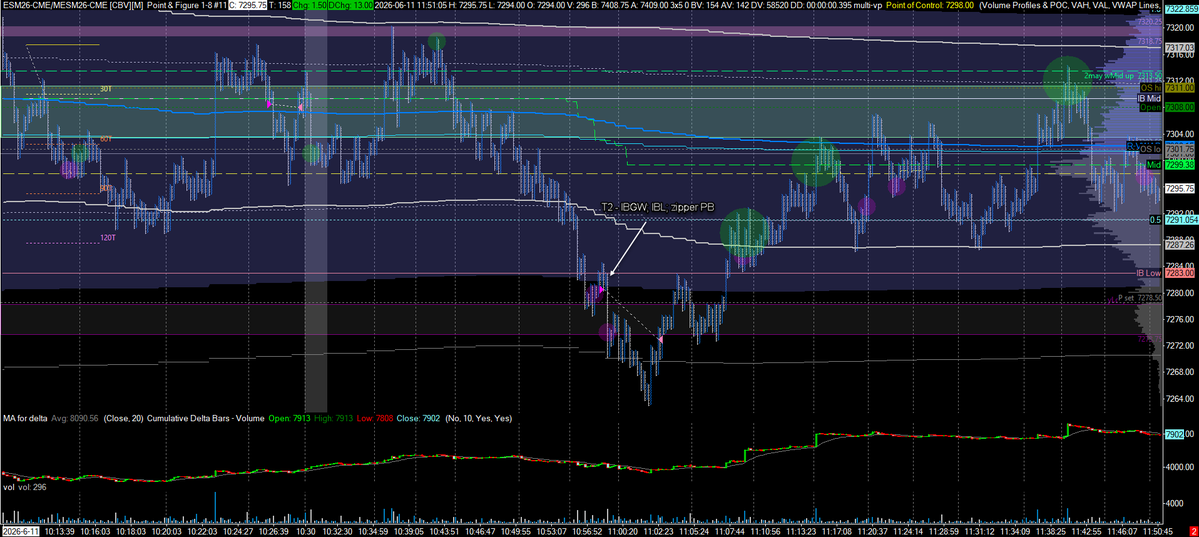Click the 11:50:45 time axis label
The width and height of the screenshot is (1199, 537).
point(1158,530)
